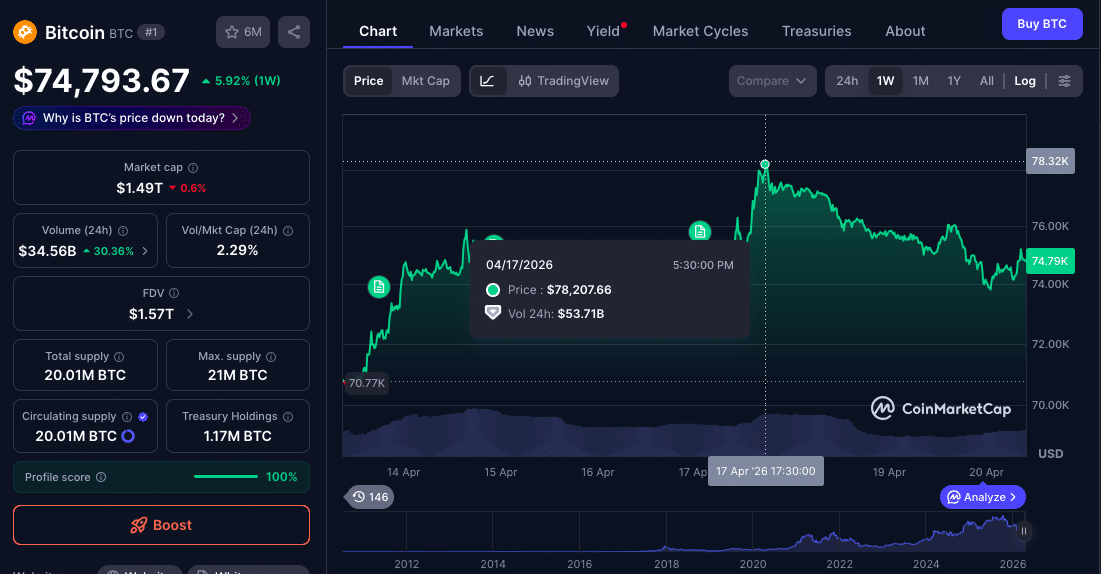This screenshot has height=574, width=1101.
Task: Click the news event marker near 14 Apr
Action: pos(379,287)
